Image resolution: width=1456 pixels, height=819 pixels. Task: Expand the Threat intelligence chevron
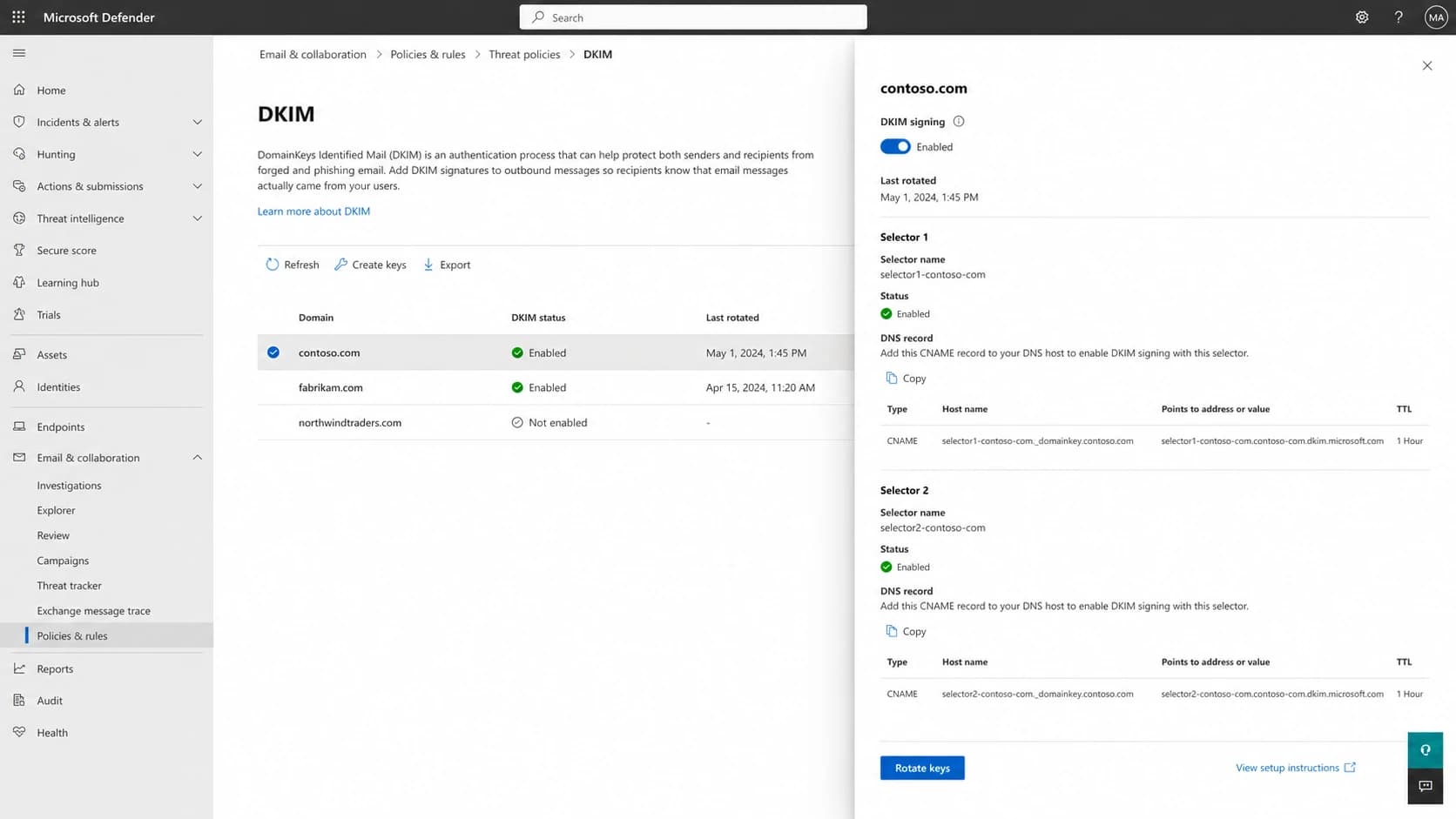[198, 218]
